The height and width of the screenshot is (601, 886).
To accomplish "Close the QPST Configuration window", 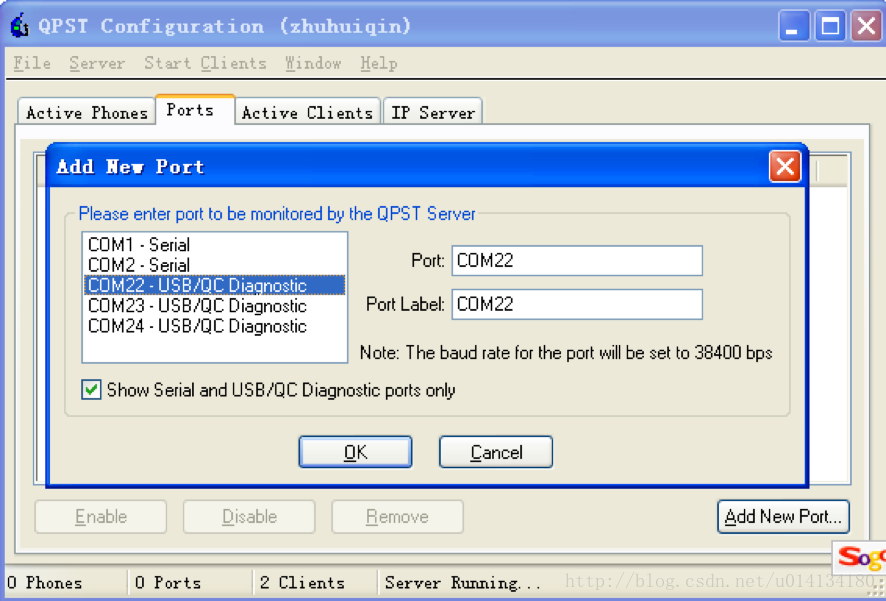I will tap(867, 26).
